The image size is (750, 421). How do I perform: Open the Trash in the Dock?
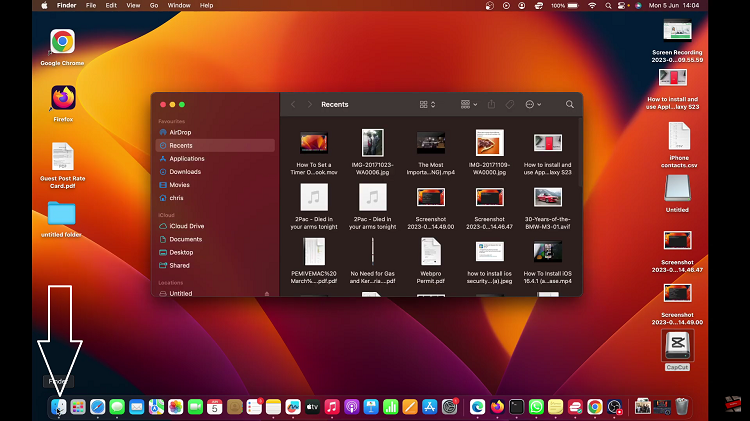[x=682, y=407]
